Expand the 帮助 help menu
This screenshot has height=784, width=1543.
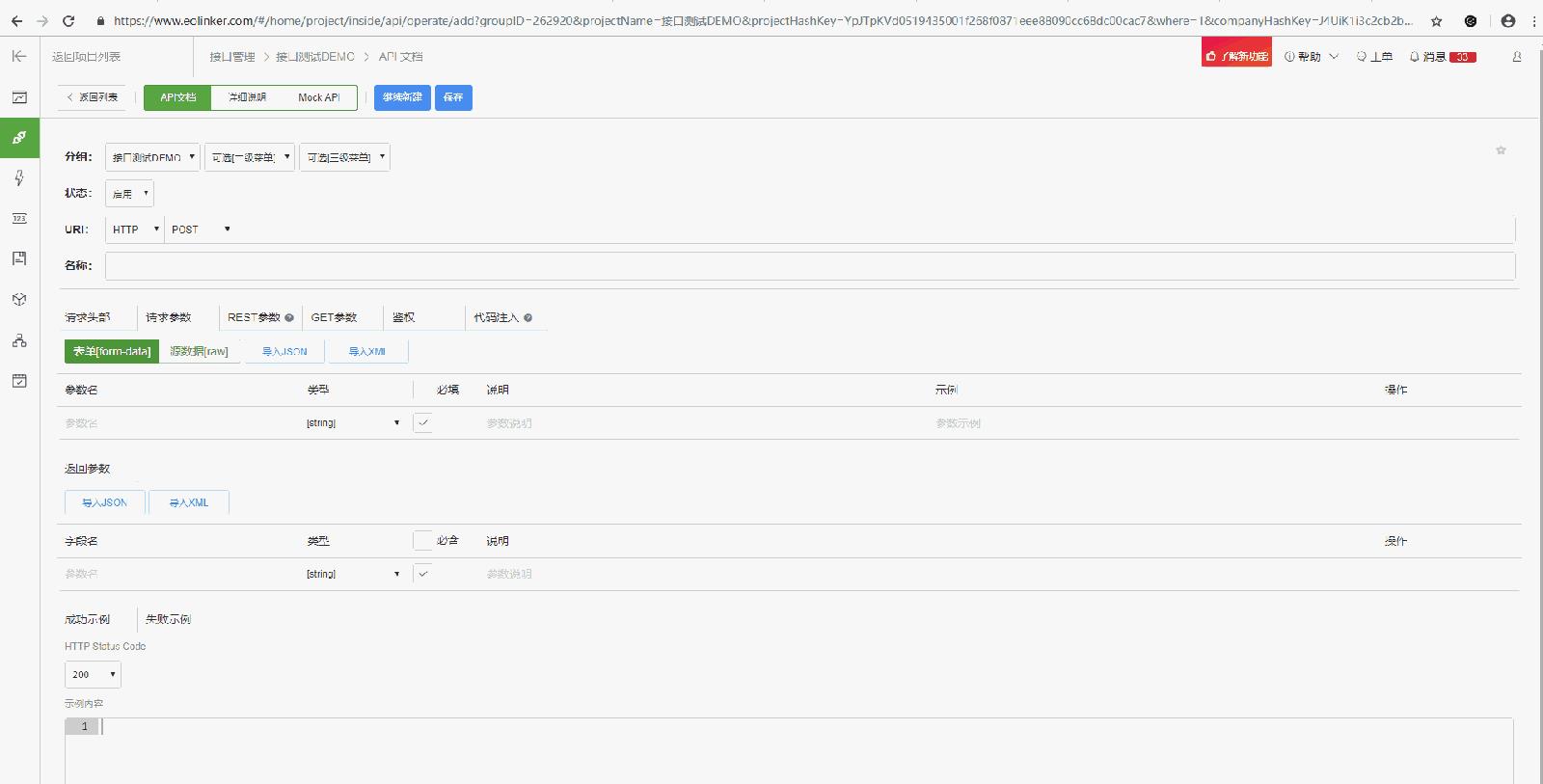tap(1312, 57)
